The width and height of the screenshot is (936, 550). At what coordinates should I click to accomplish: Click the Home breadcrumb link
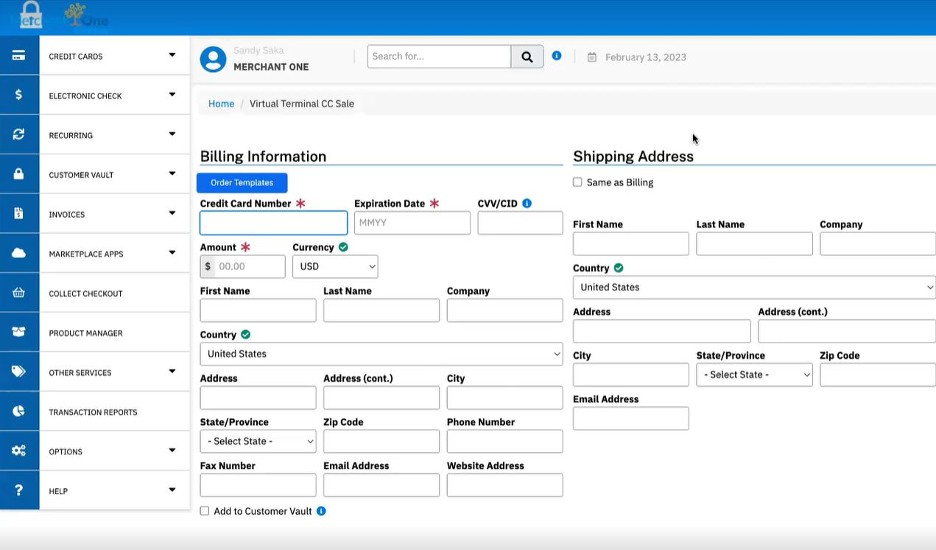(221, 104)
